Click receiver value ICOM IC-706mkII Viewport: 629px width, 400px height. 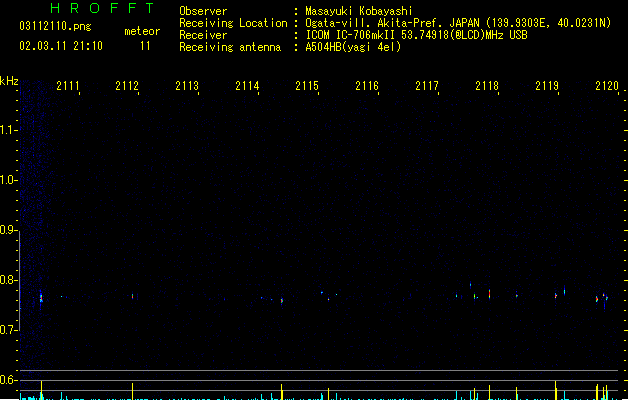[x=351, y=35]
